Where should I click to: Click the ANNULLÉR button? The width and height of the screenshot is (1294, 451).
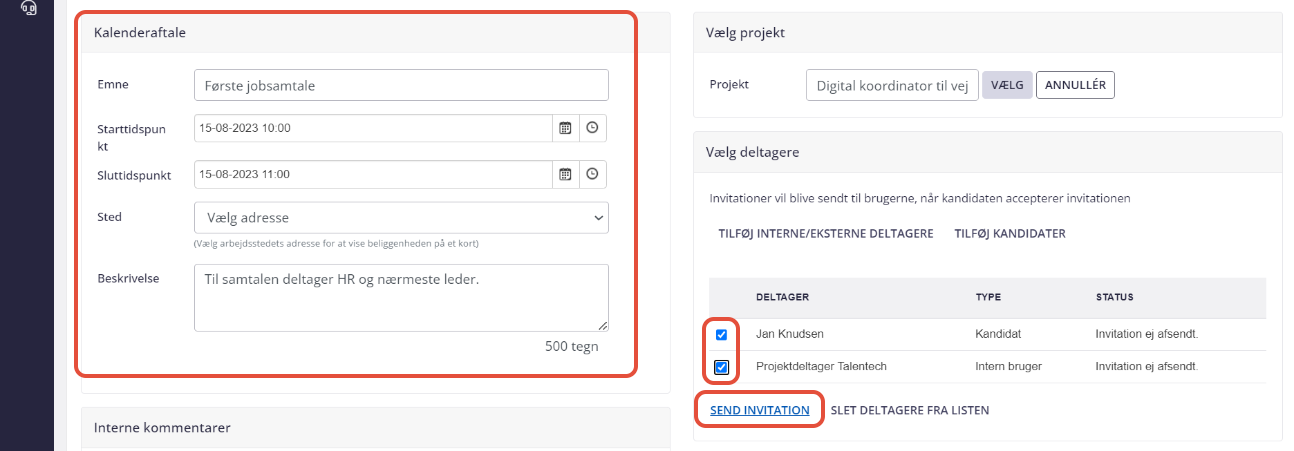(1075, 85)
